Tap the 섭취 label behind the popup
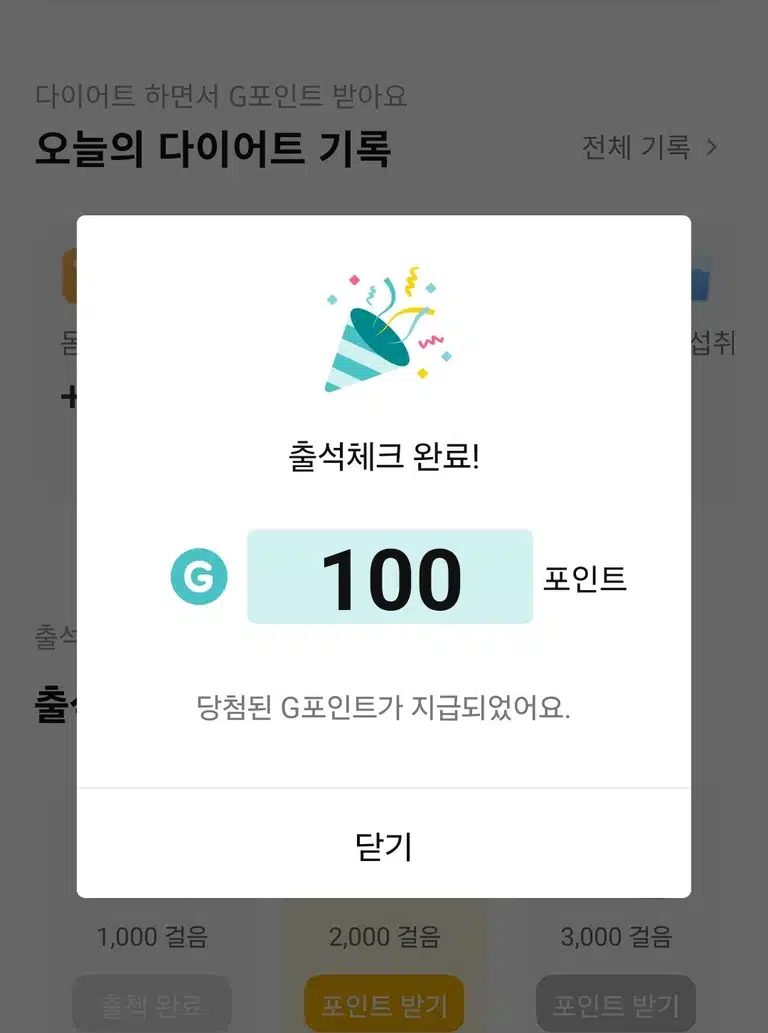 (x=713, y=343)
